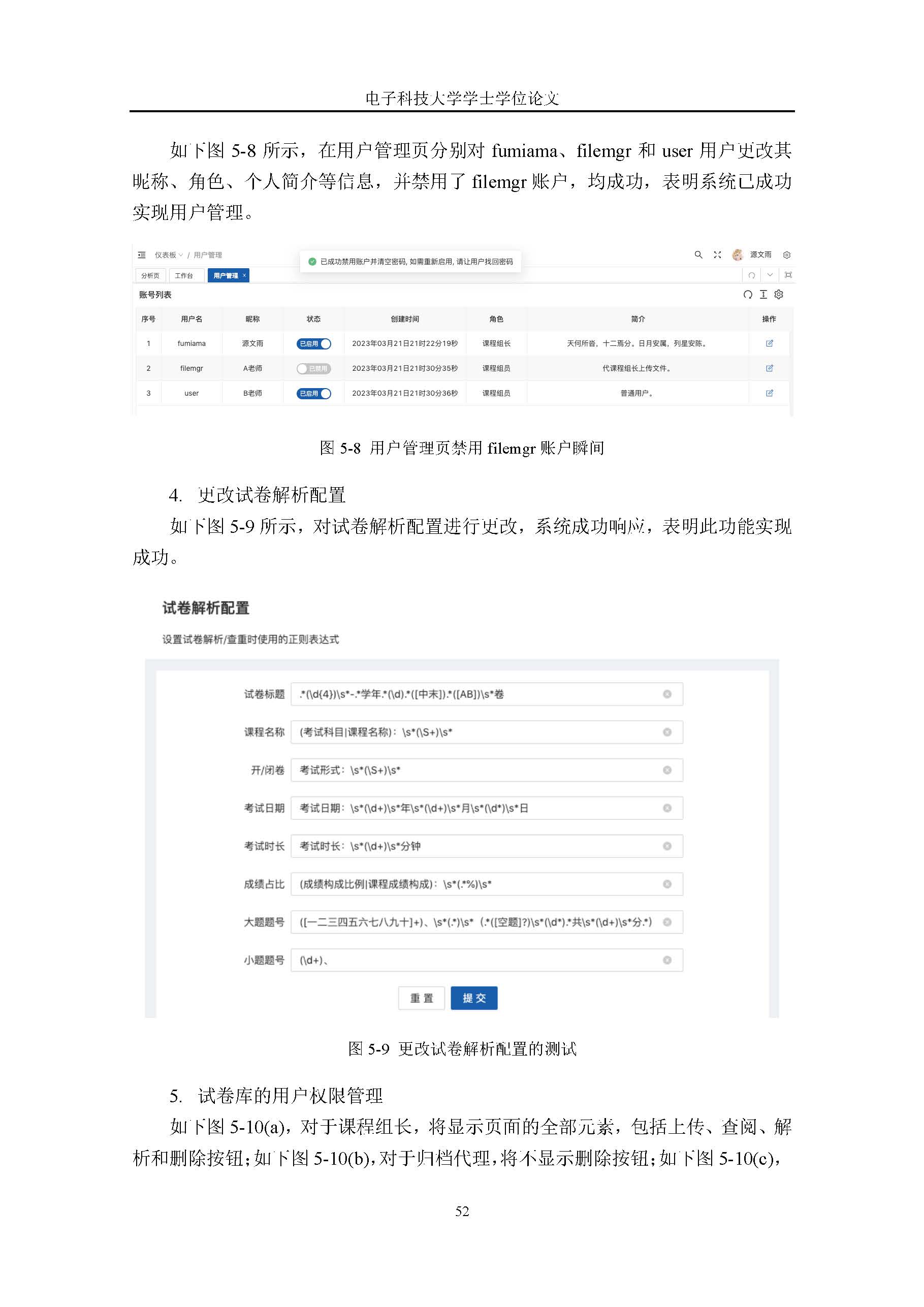924x1307 pixels.
Task: Switch to the 分析页 tab
Action: (x=150, y=275)
